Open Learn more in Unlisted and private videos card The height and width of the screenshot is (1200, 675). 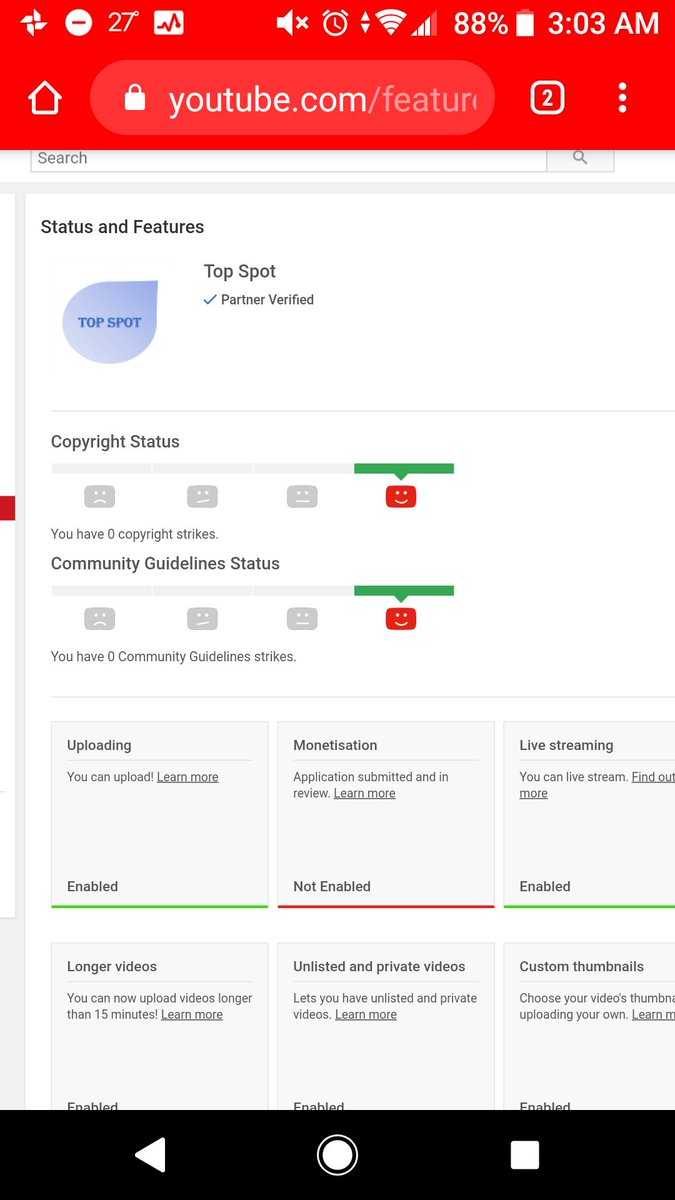coord(366,1015)
